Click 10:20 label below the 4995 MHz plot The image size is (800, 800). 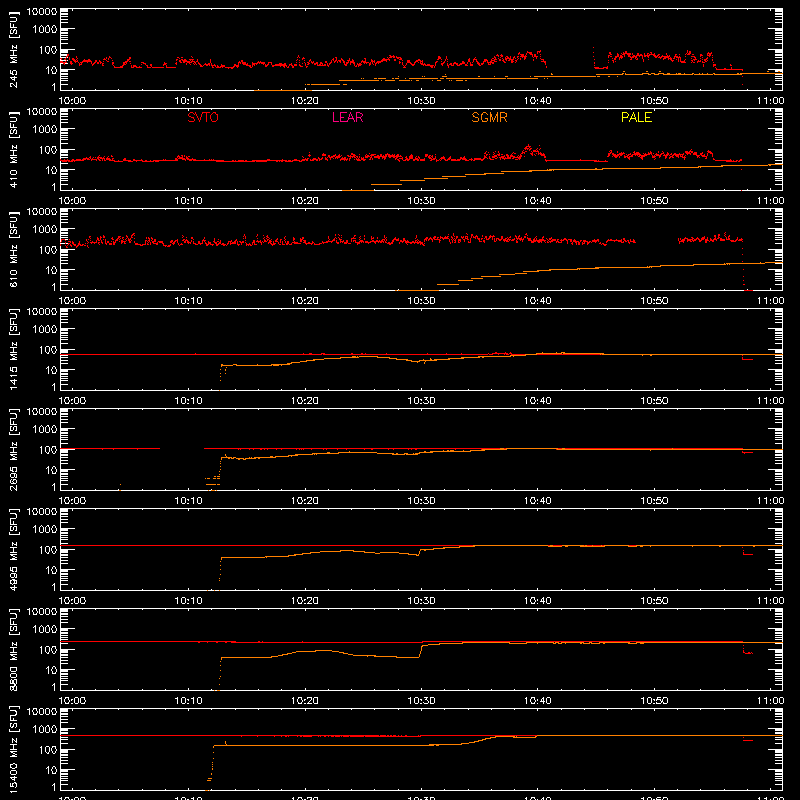(305, 601)
